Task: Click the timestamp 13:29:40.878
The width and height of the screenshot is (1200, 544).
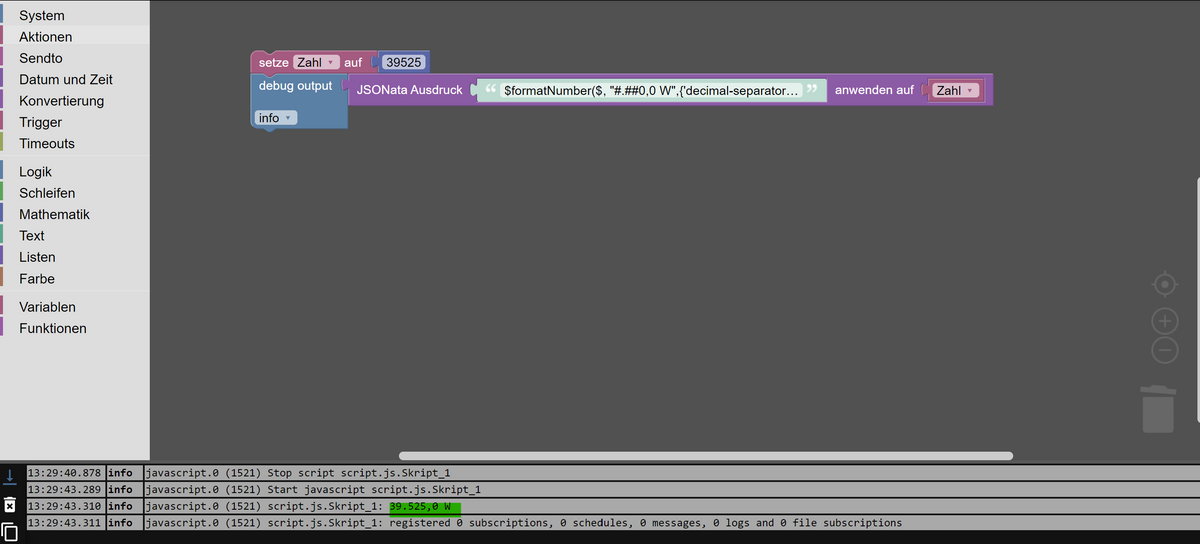Action: pyautogui.click(x=64, y=472)
